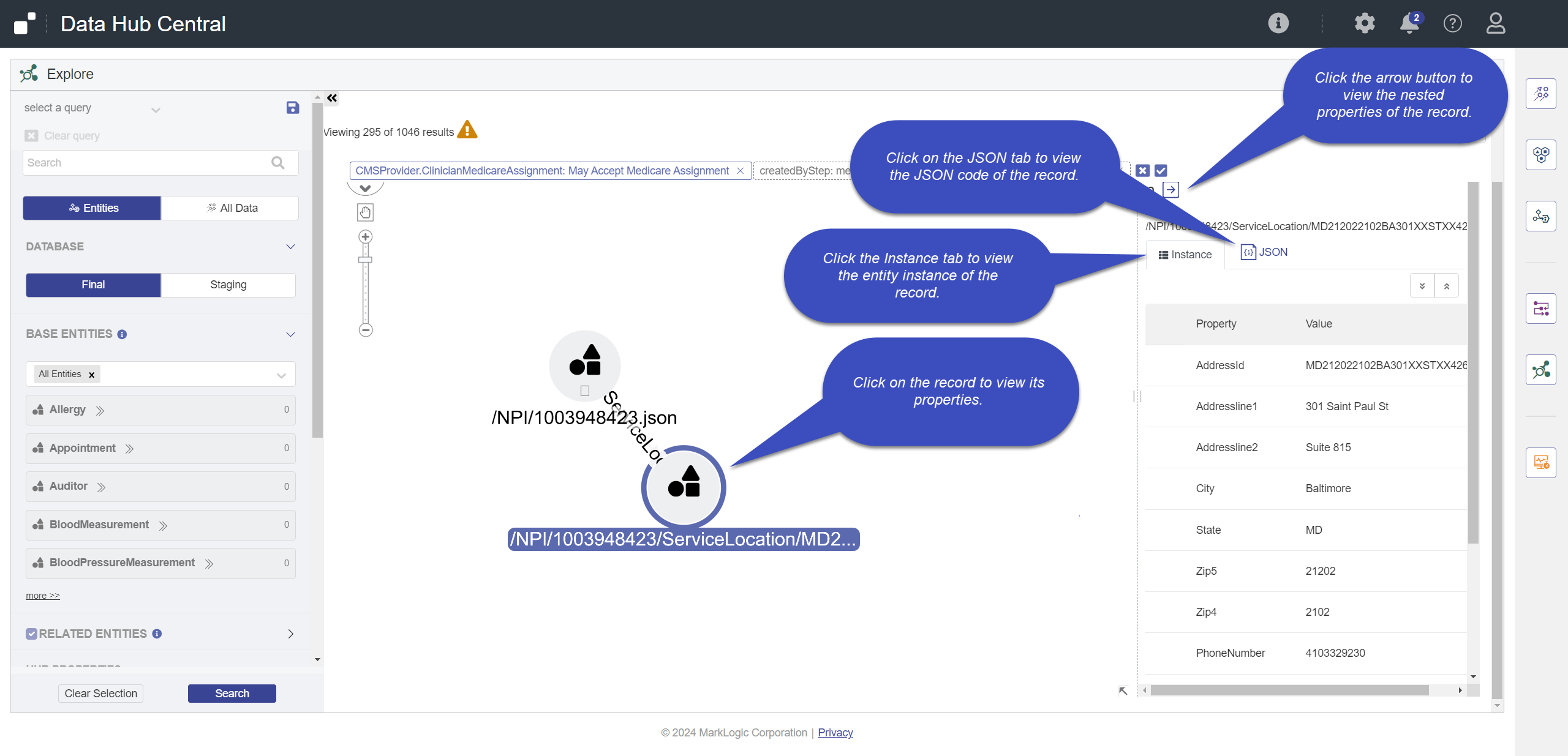
Task: Click the Clear query icon
Action: click(x=31, y=135)
